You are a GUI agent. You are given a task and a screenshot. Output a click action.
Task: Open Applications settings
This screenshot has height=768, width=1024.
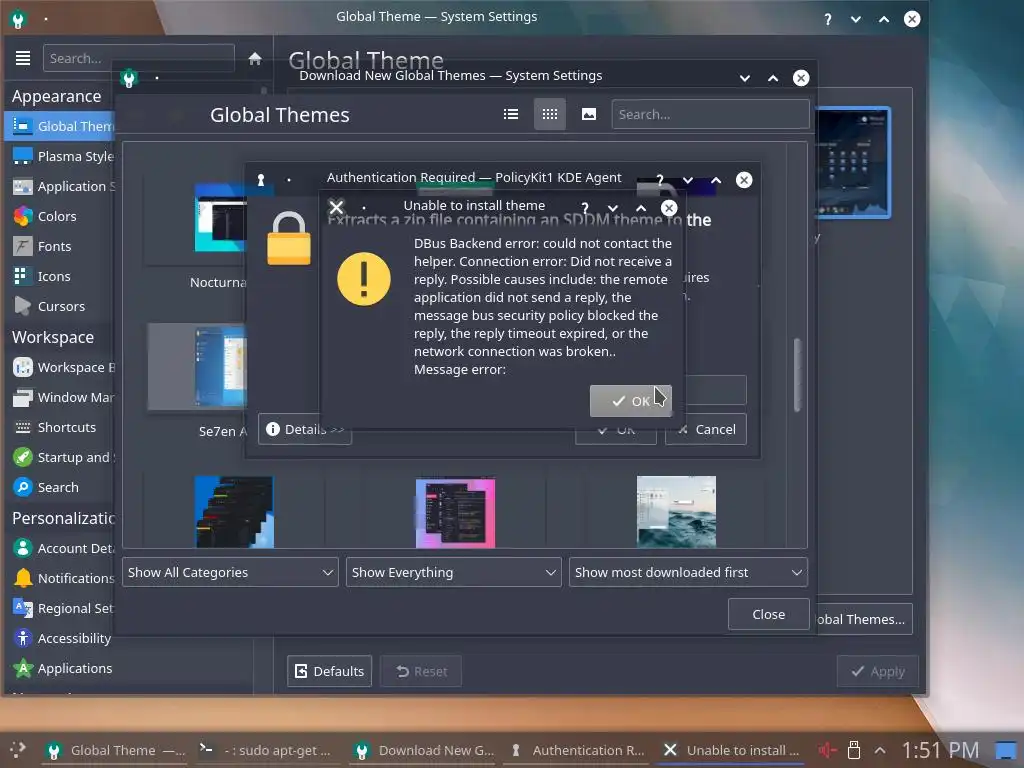(60, 668)
